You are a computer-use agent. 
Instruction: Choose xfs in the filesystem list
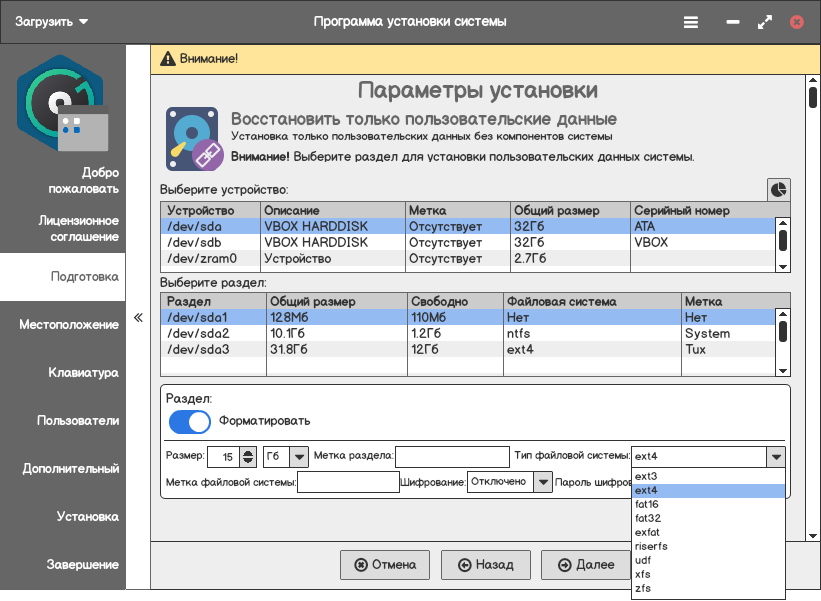644,574
